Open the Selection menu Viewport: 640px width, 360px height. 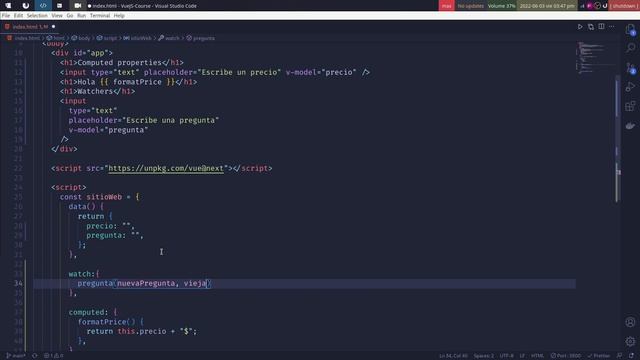click(37, 16)
